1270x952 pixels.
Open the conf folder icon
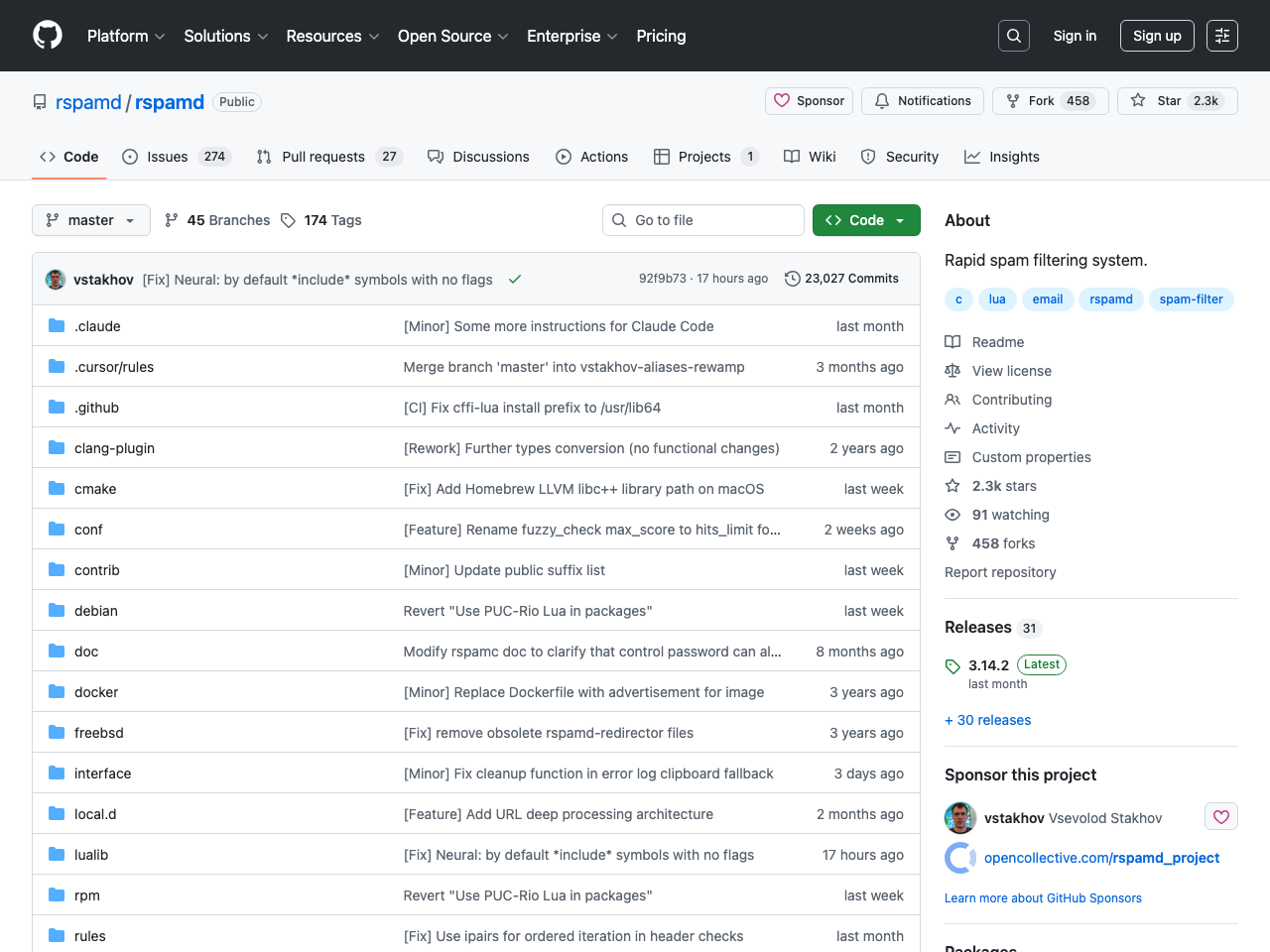[56, 529]
